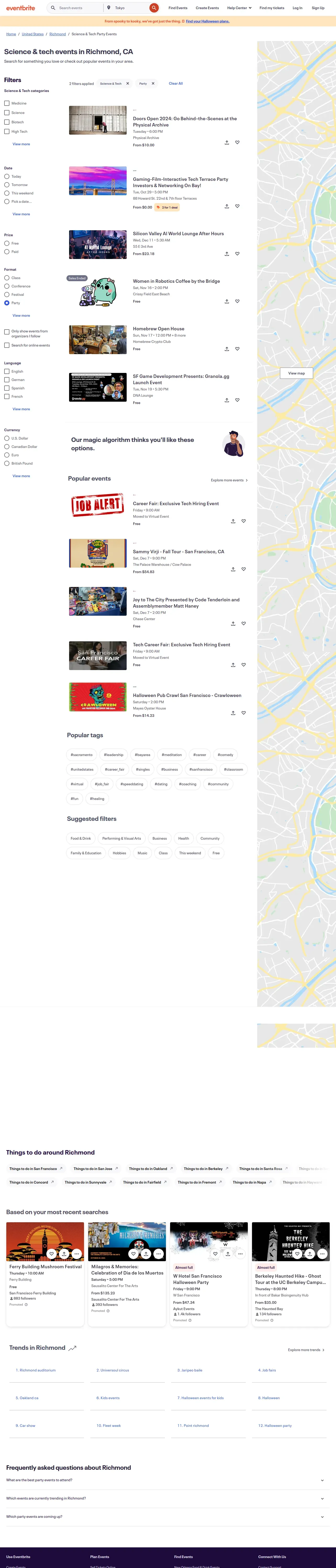Image resolution: width=336 pixels, height=1568 pixels.
Task: Open Find Events in the top navigation
Action: coord(178,8)
